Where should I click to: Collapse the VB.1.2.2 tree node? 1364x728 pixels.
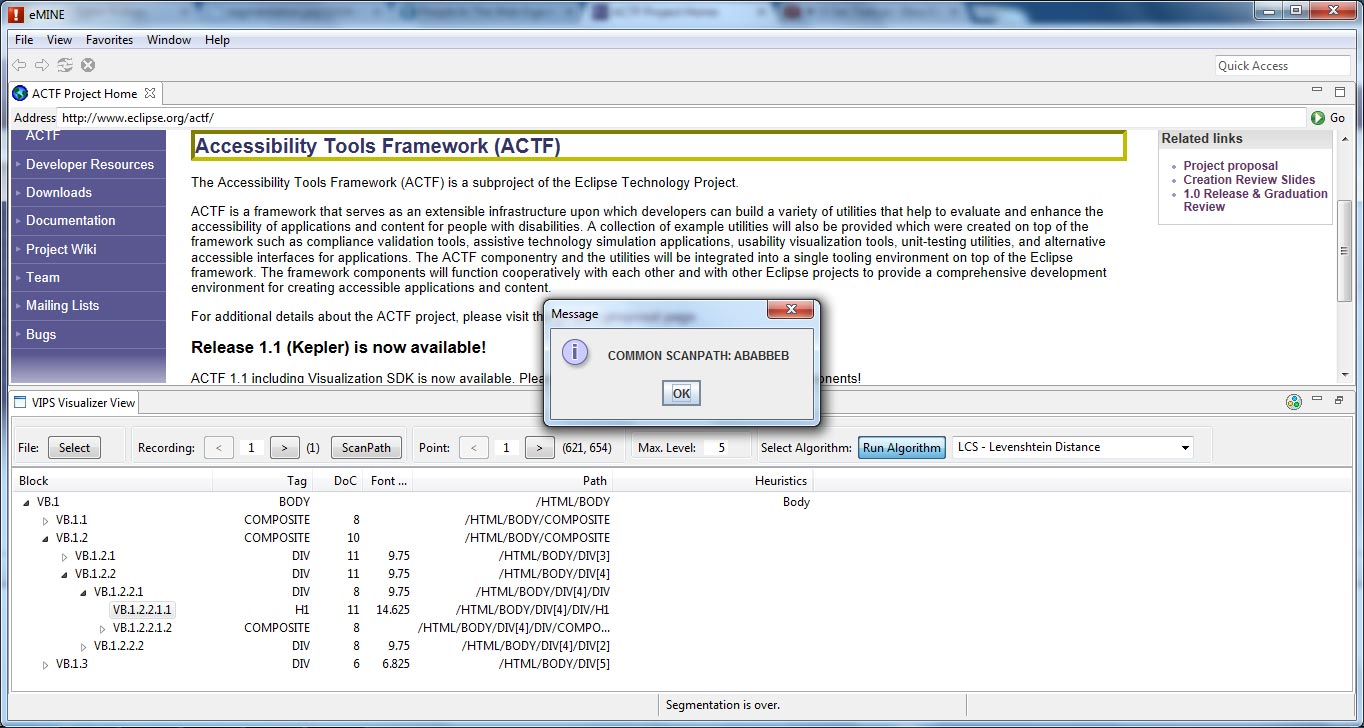click(62, 574)
